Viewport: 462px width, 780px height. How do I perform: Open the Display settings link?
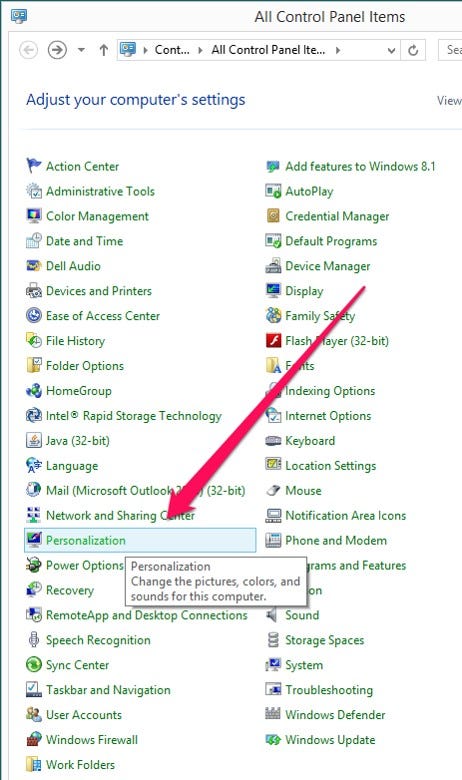304,291
